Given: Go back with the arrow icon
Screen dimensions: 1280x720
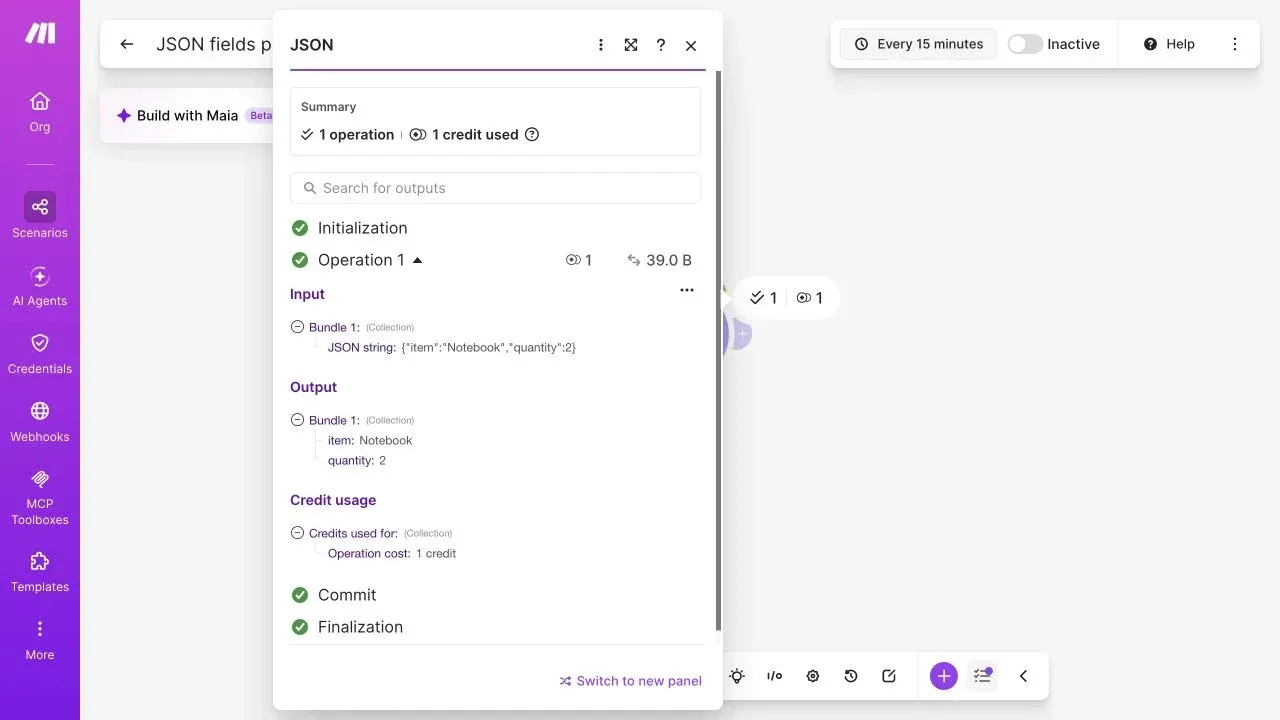Looking at the screenshot, I should 127,44.
